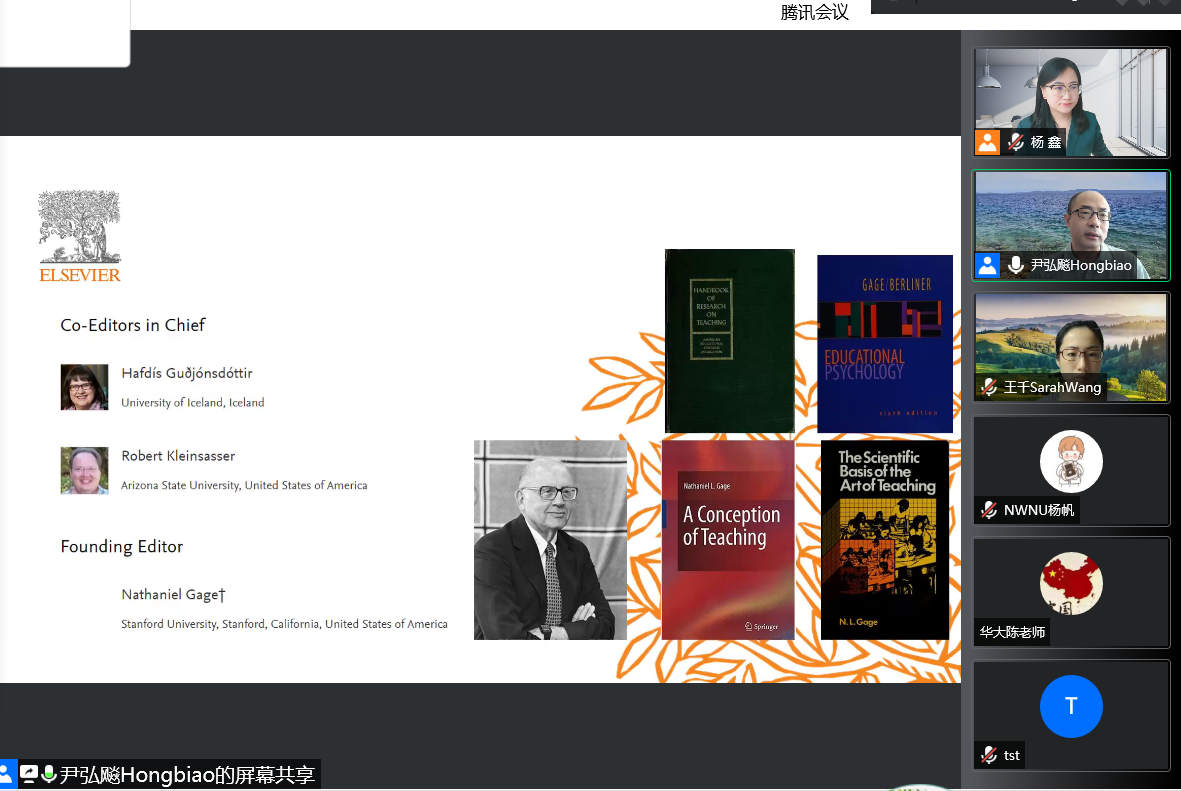The width and height of the screenshot is (1181, 791).
Task: Click the green microphone icon in screen share label
Action: click(48, 774)
